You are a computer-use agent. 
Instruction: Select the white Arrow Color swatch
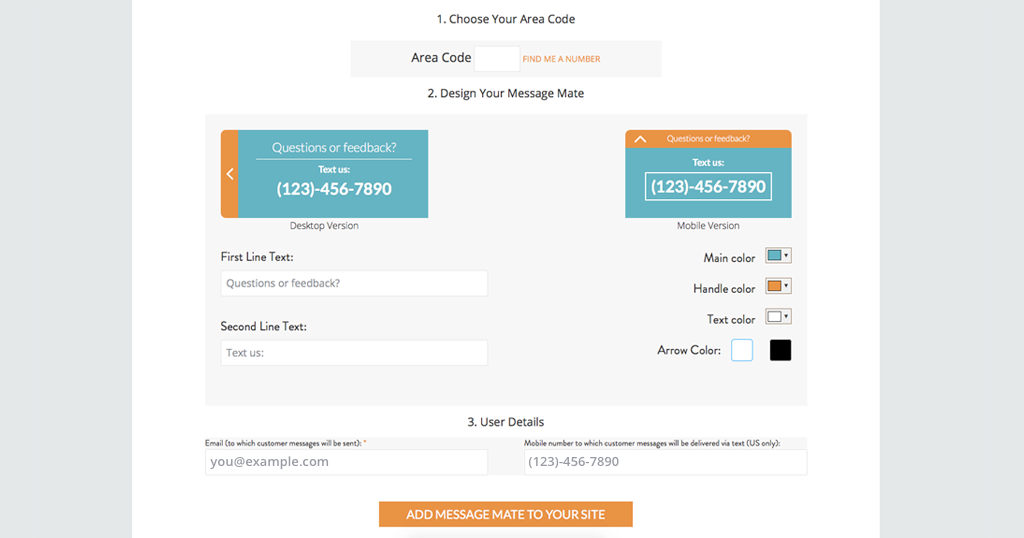(x=742, y=350)
